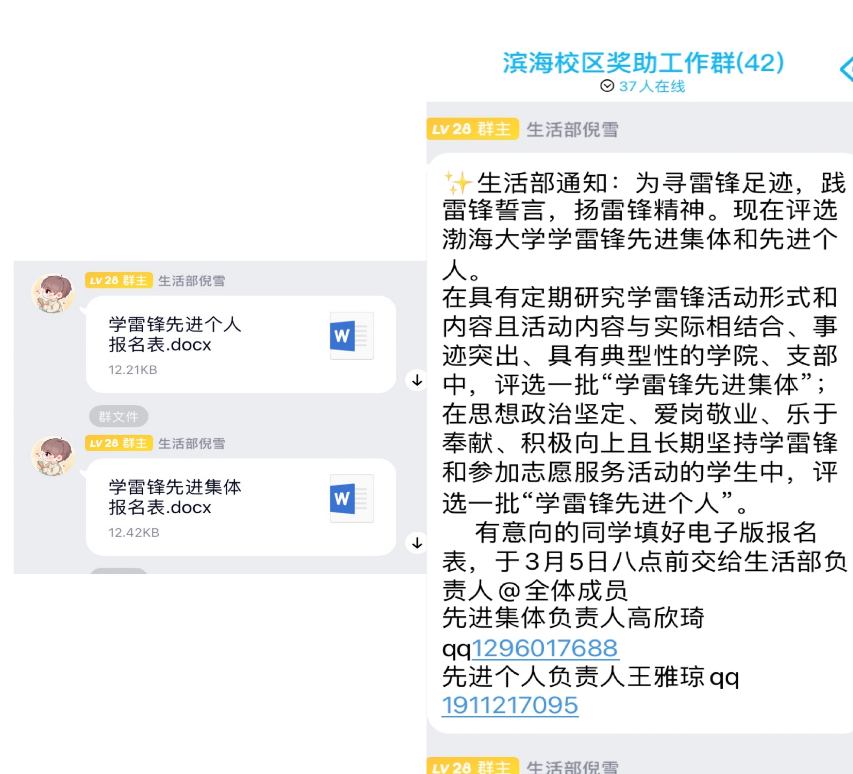Click the LV28 群主 badge above 先进集体 file

[x=119, y=443]
